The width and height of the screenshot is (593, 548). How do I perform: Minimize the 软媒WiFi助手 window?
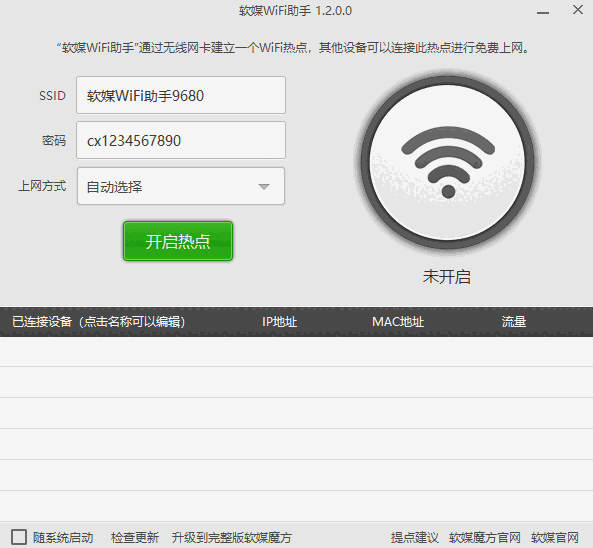(x=543, y=12)
